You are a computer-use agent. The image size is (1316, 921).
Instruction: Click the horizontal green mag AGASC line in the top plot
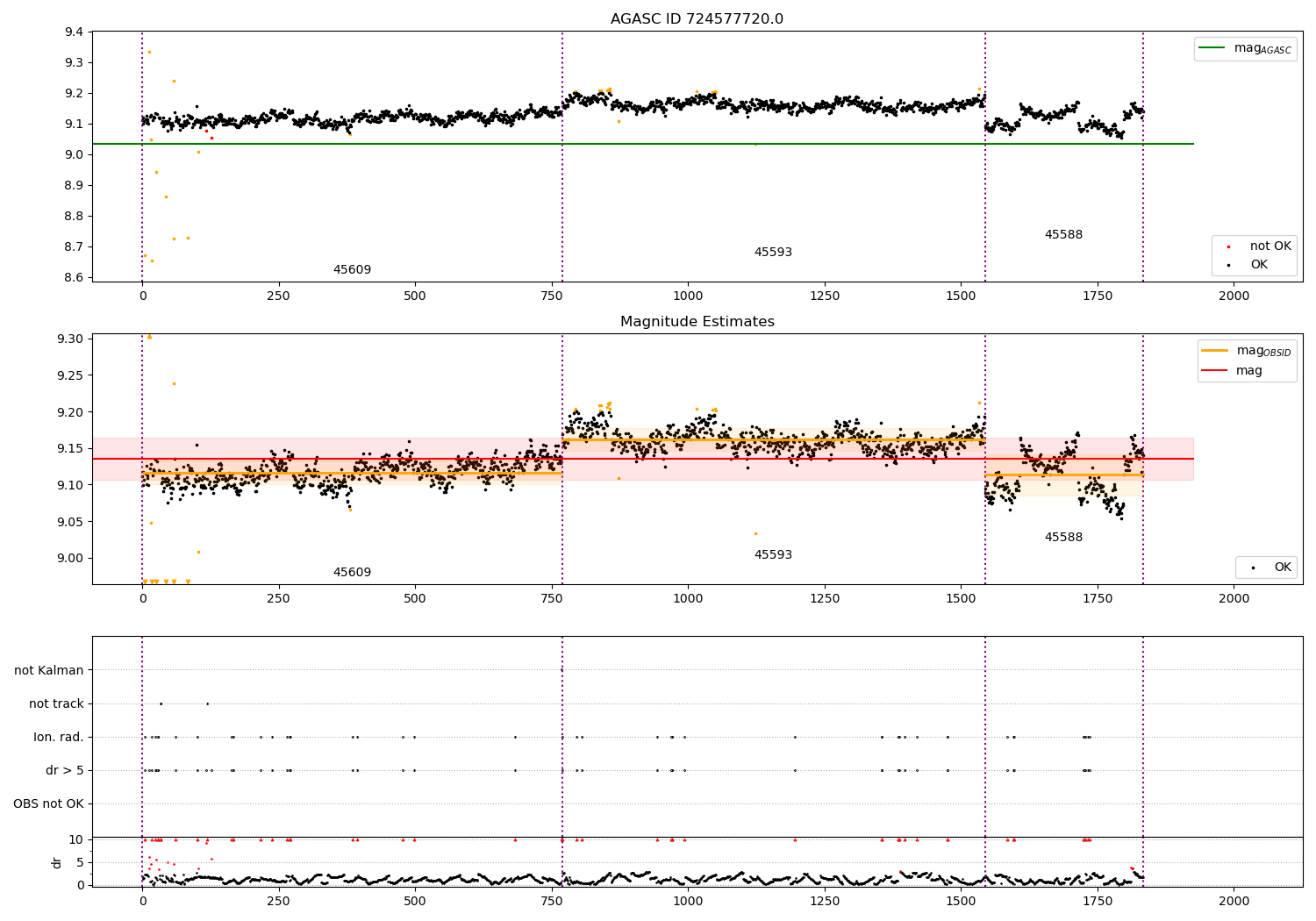[x=642, y=144]
